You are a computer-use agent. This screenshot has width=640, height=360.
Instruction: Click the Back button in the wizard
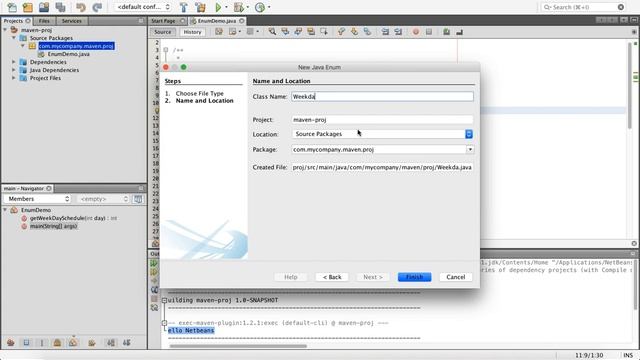coord(332,277)
